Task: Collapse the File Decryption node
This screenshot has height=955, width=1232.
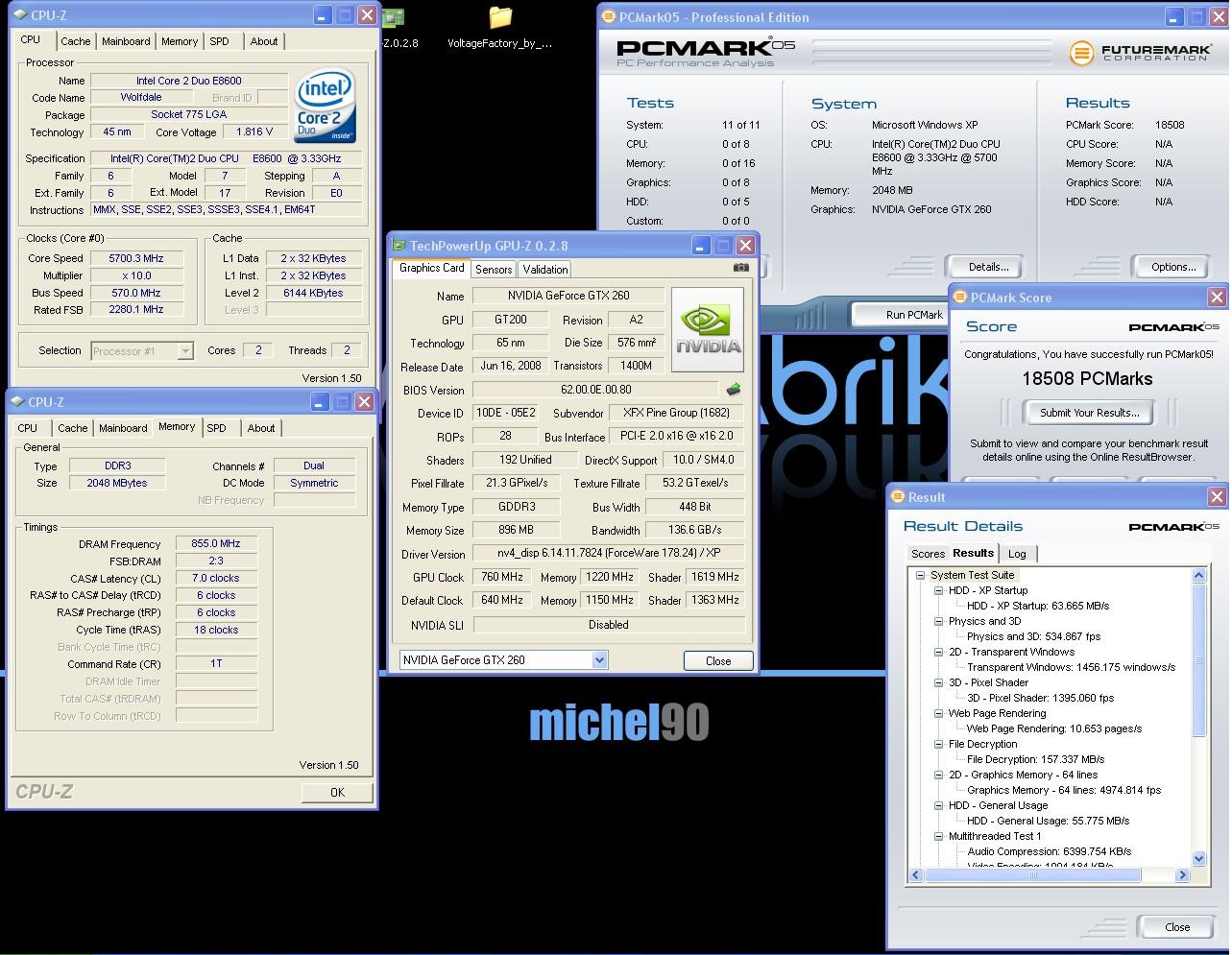Action: (938, 744)
